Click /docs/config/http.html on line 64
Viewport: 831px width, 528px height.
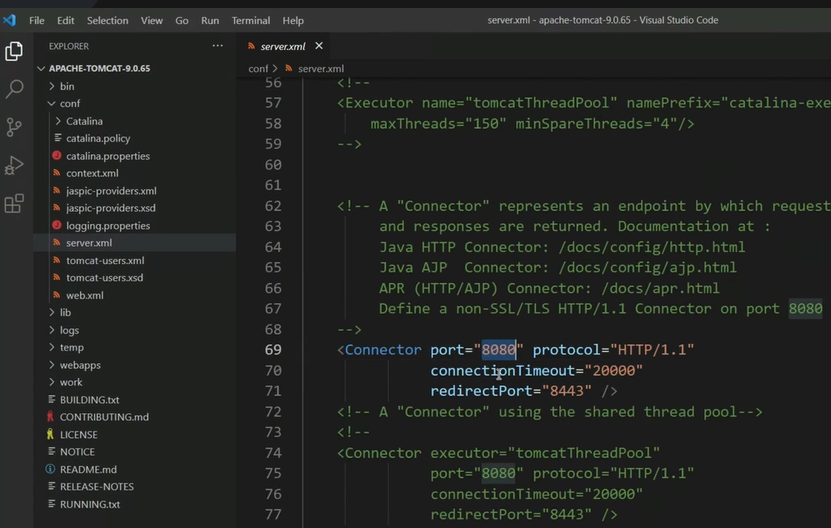pos(652,247)
